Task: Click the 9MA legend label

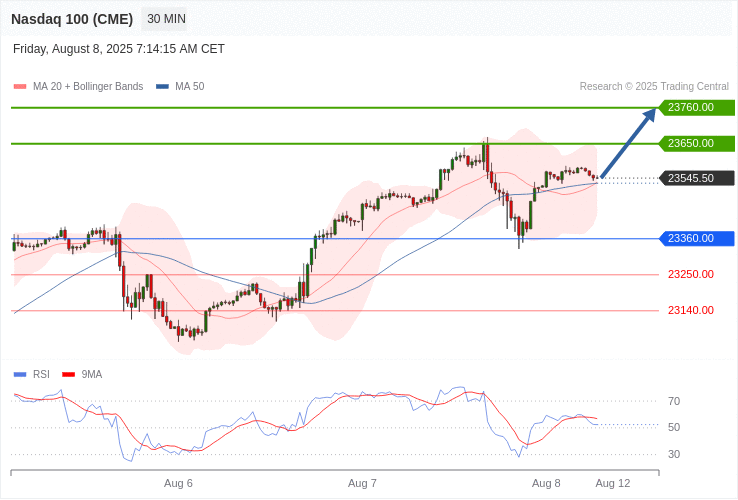Action: tap(92, 374)
